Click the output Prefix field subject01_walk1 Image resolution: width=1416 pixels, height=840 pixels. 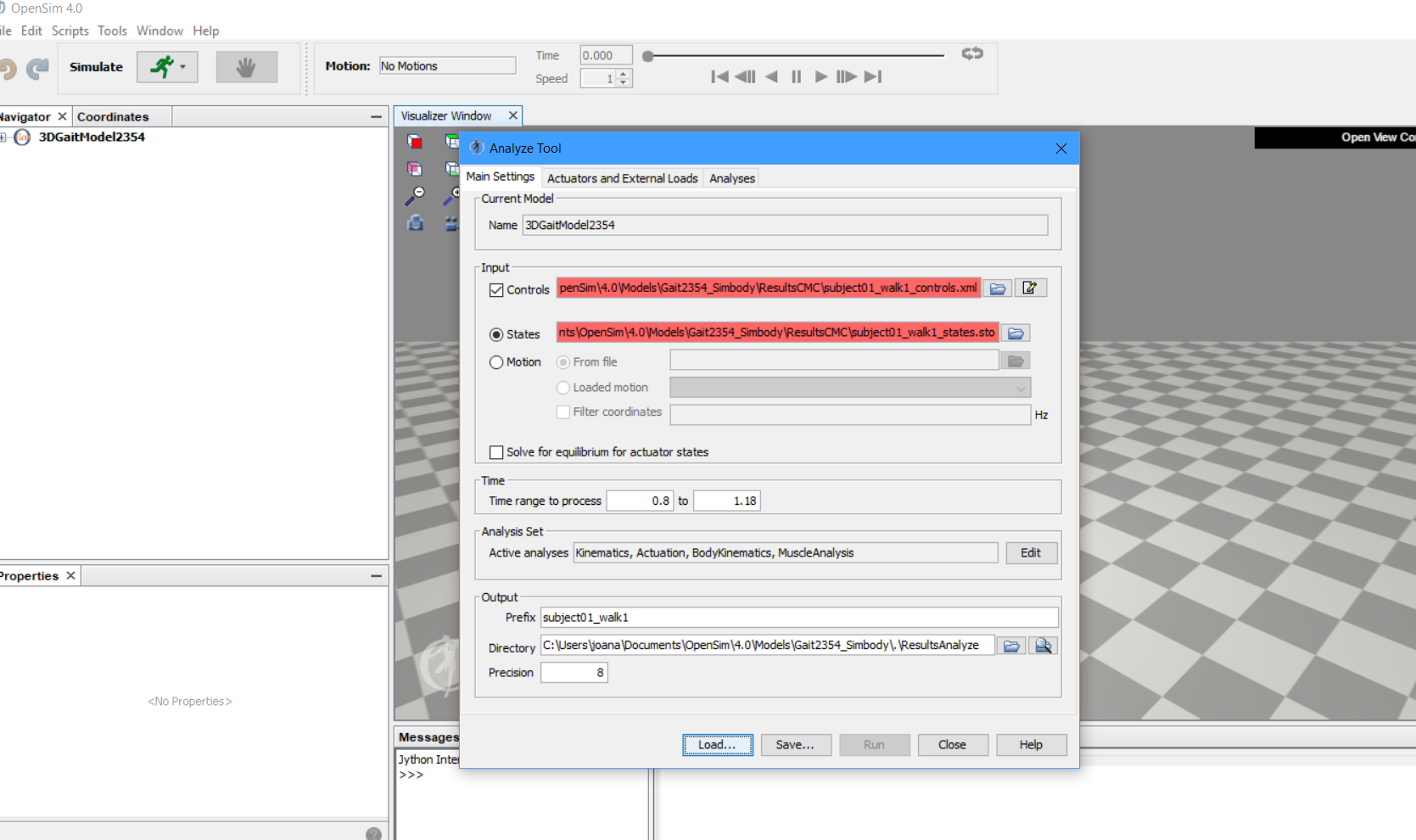point(799,617)
